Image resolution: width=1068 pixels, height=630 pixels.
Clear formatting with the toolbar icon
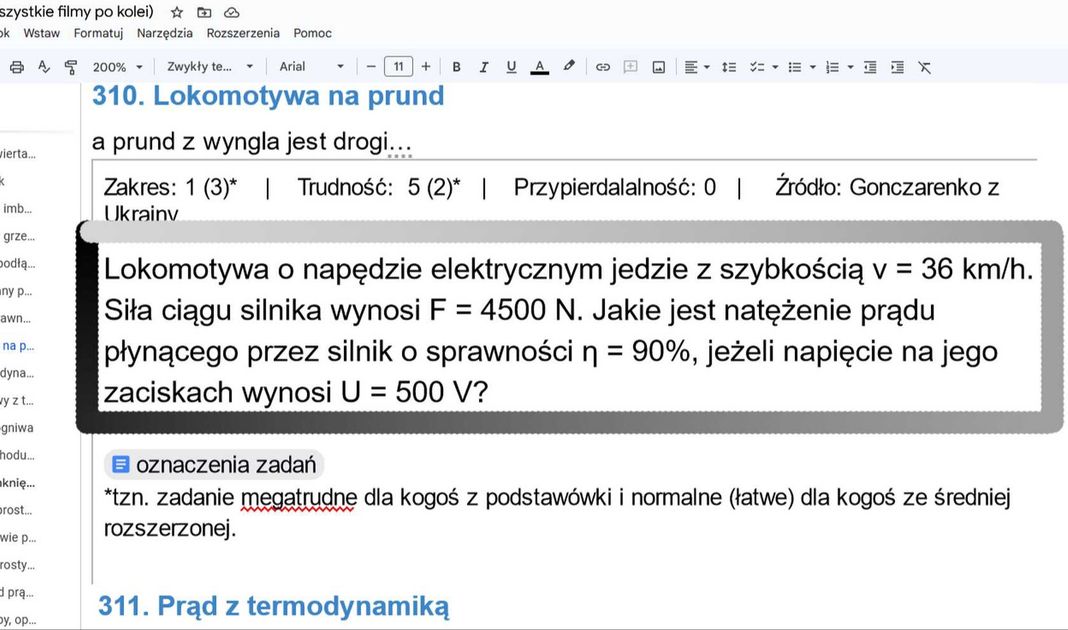click(x=925, y=67)
